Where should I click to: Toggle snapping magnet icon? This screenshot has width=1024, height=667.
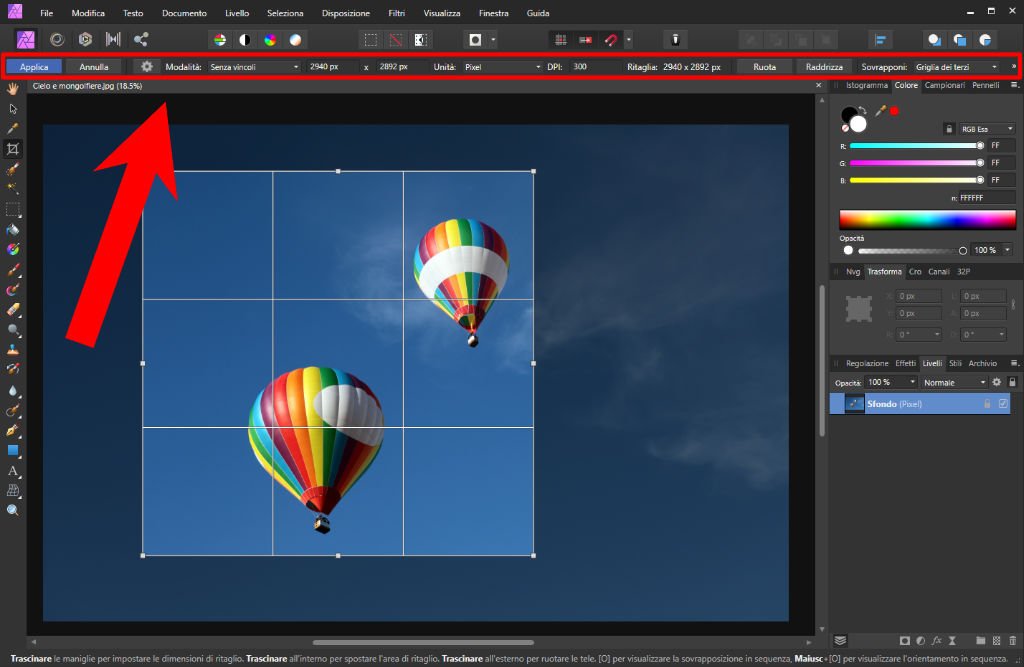coord(611,40)
